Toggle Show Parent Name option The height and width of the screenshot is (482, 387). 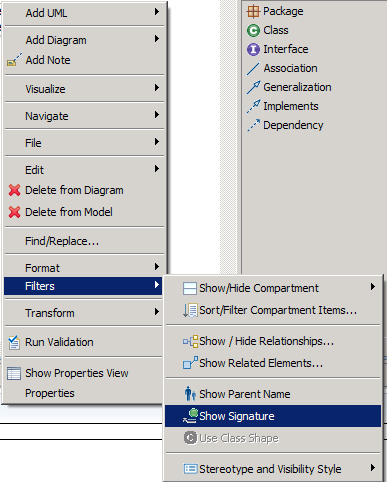(273, 394)
